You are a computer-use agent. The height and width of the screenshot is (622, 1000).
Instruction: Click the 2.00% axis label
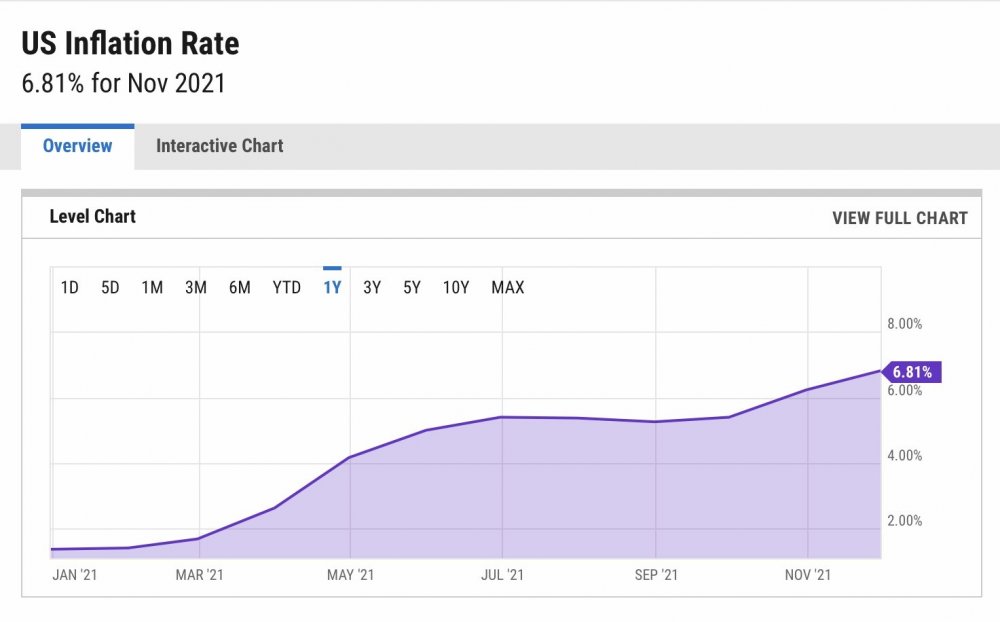[904, 521]
